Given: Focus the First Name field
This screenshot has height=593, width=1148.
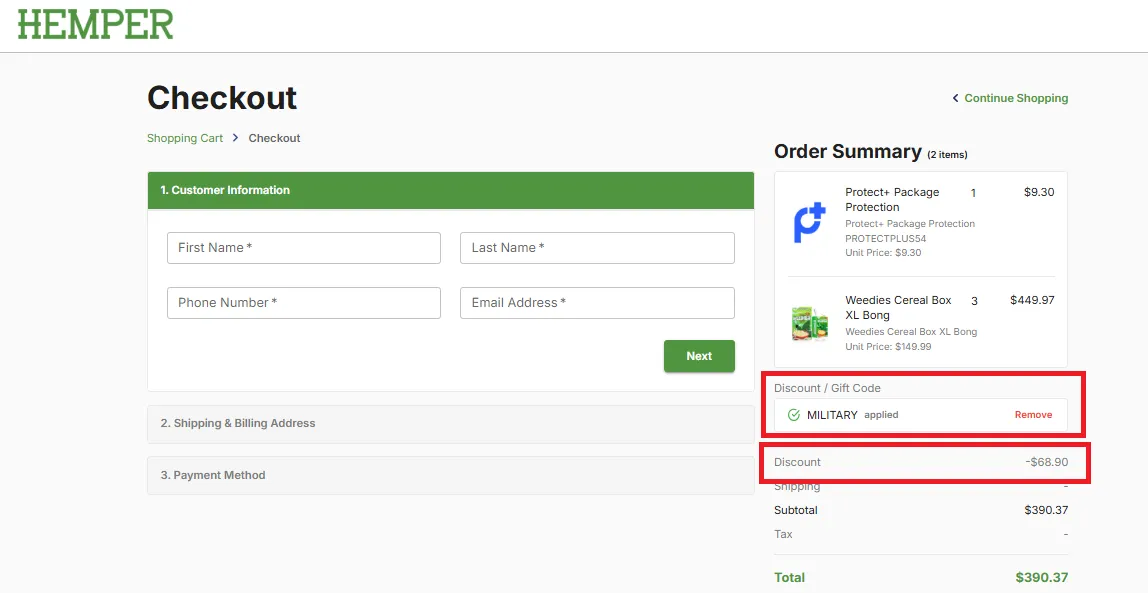Looking at the screenshot, I should pyautogui.click(x=304, y=248).
